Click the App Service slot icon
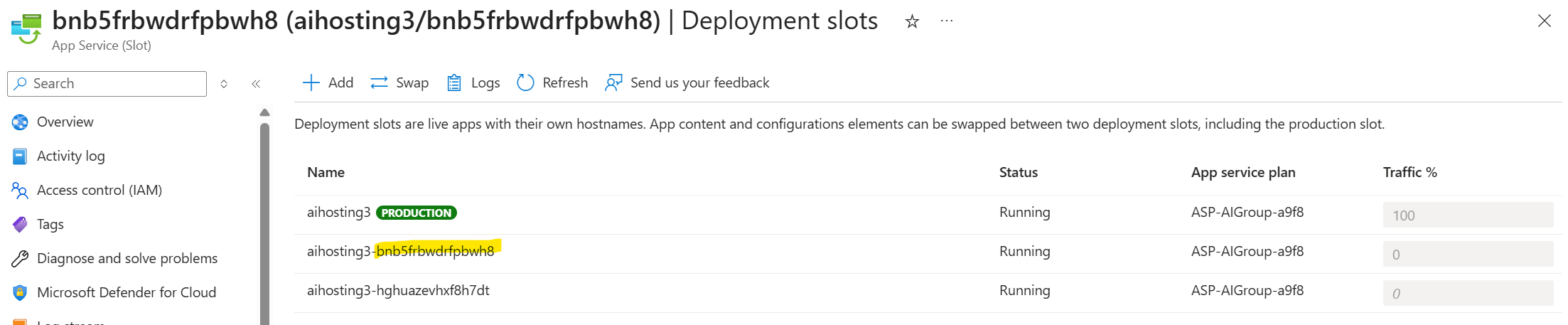Viewport: 1568px width, 325px height. (26, 28)
